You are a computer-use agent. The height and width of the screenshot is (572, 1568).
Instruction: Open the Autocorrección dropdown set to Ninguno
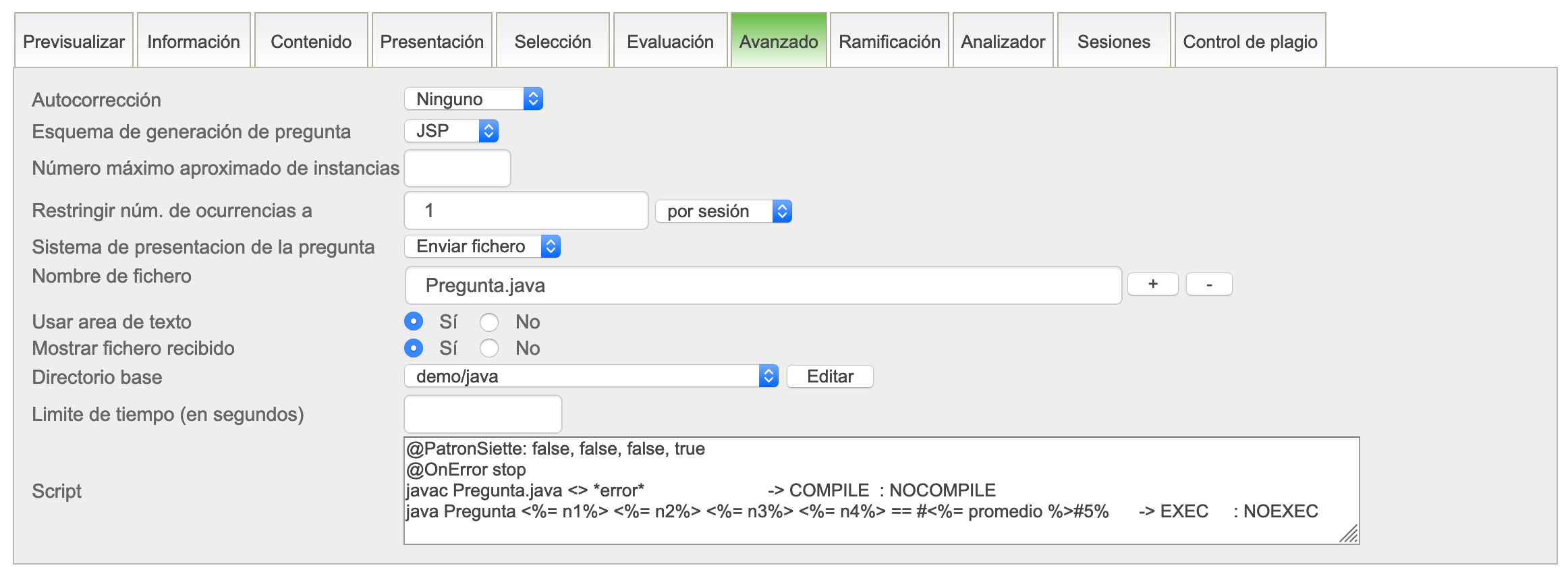(x=473, y=99)
